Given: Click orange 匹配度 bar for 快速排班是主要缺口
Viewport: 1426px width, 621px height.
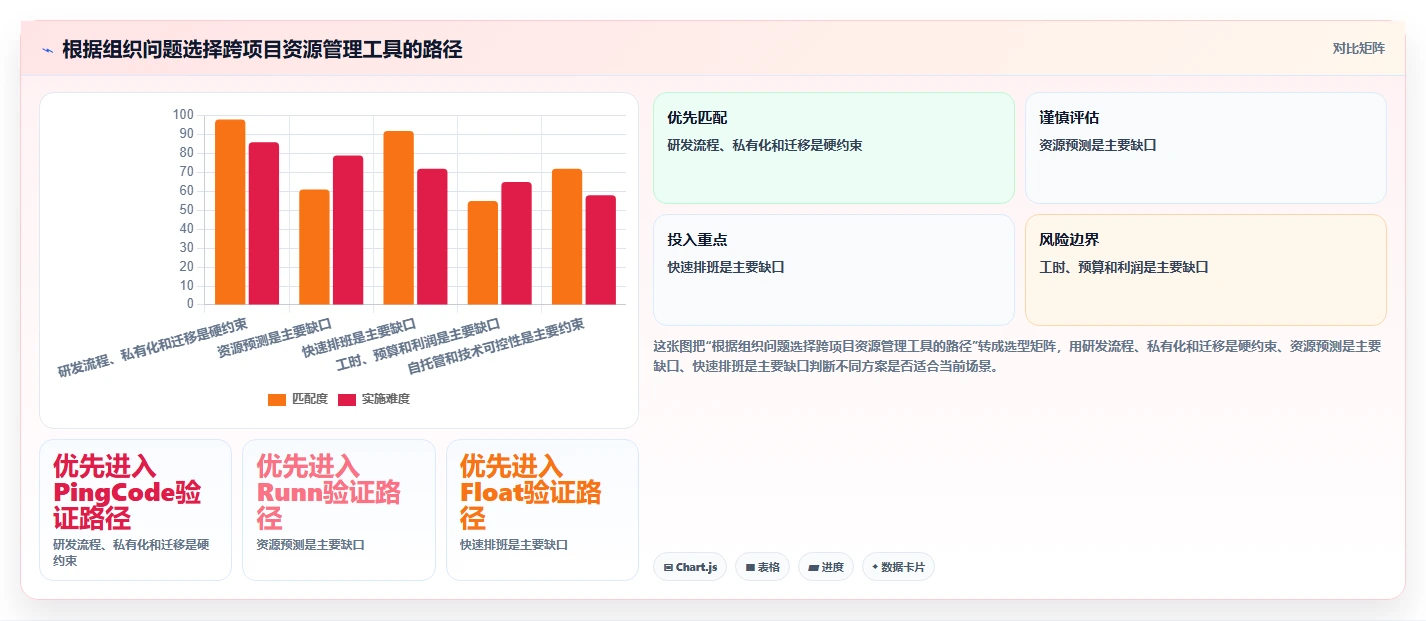Looking at the screenshot, I should point(399,218).
